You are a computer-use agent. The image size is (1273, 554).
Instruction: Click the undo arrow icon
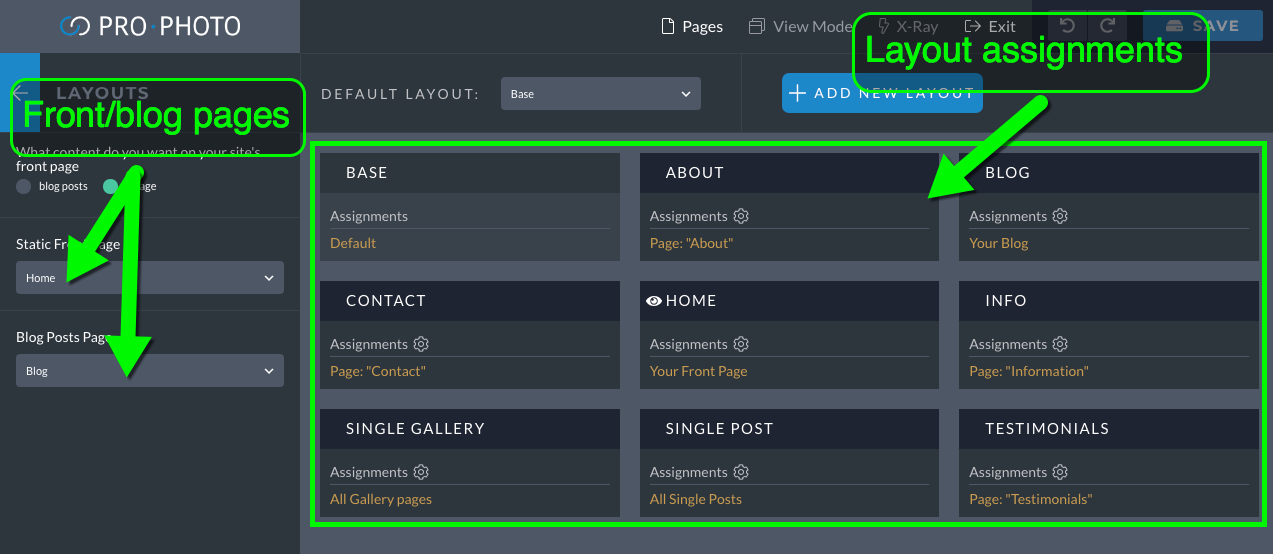point(1067,26)
